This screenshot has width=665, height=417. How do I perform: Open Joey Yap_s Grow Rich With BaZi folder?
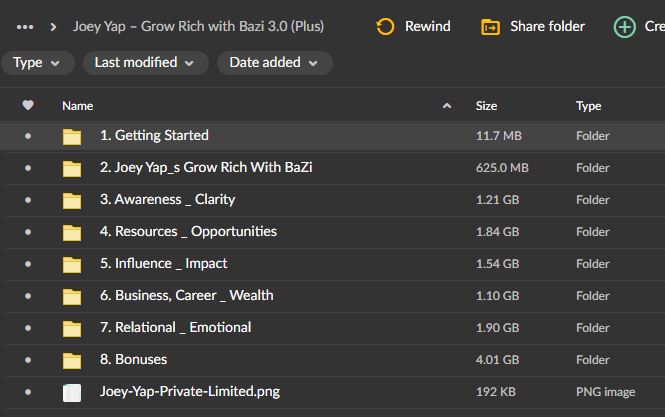coord(206,167)
